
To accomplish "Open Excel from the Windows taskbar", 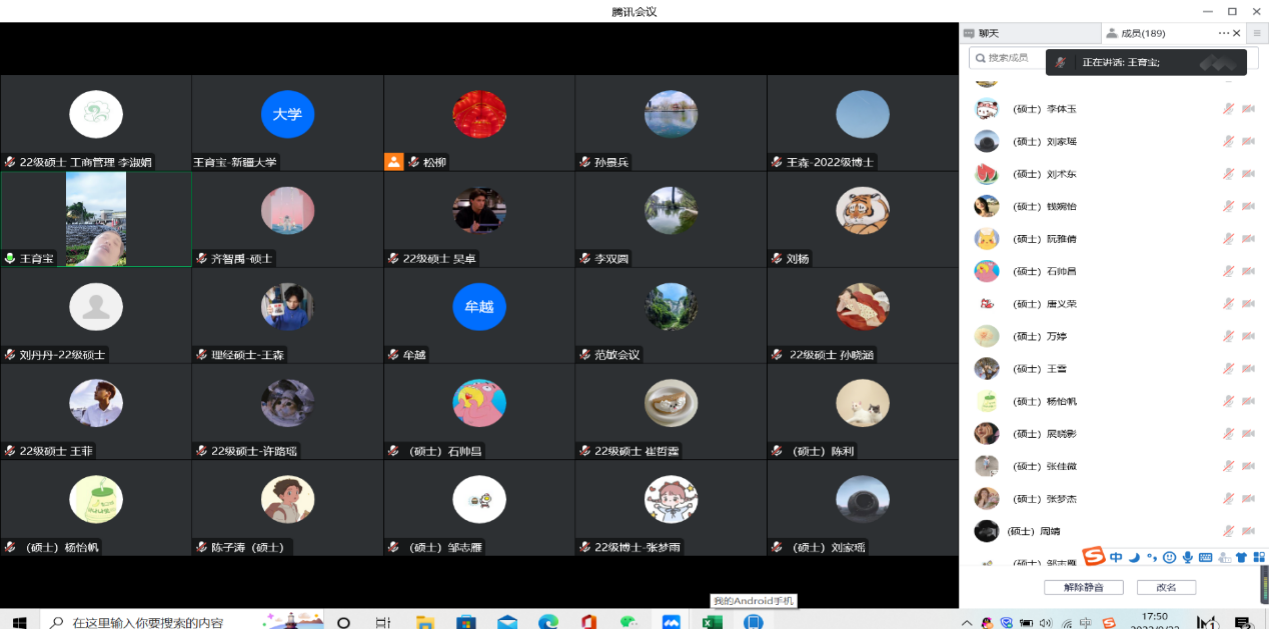I will pyautogui.click(x=711, y=622).
